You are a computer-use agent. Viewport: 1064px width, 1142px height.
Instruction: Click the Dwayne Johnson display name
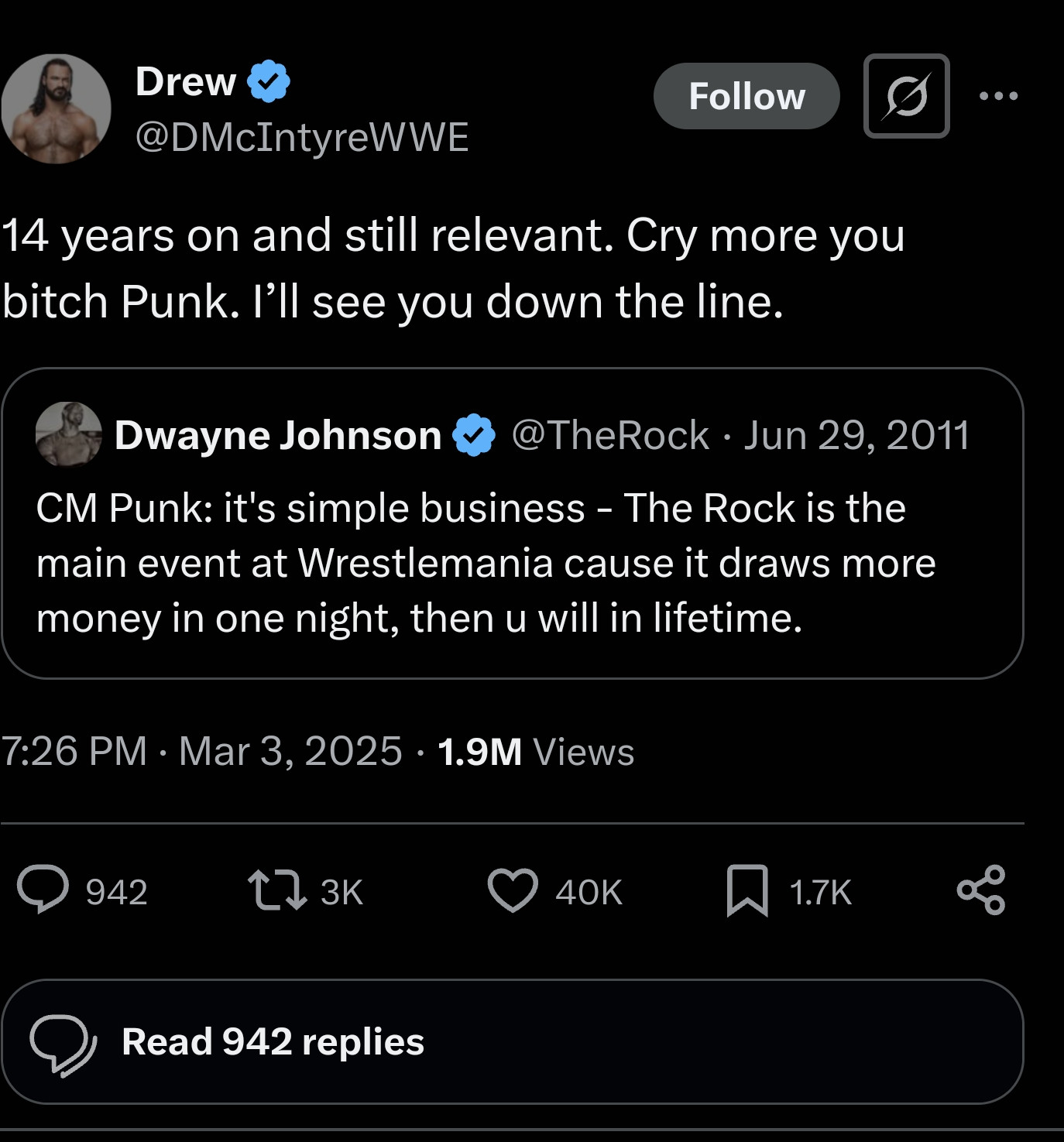278,435
